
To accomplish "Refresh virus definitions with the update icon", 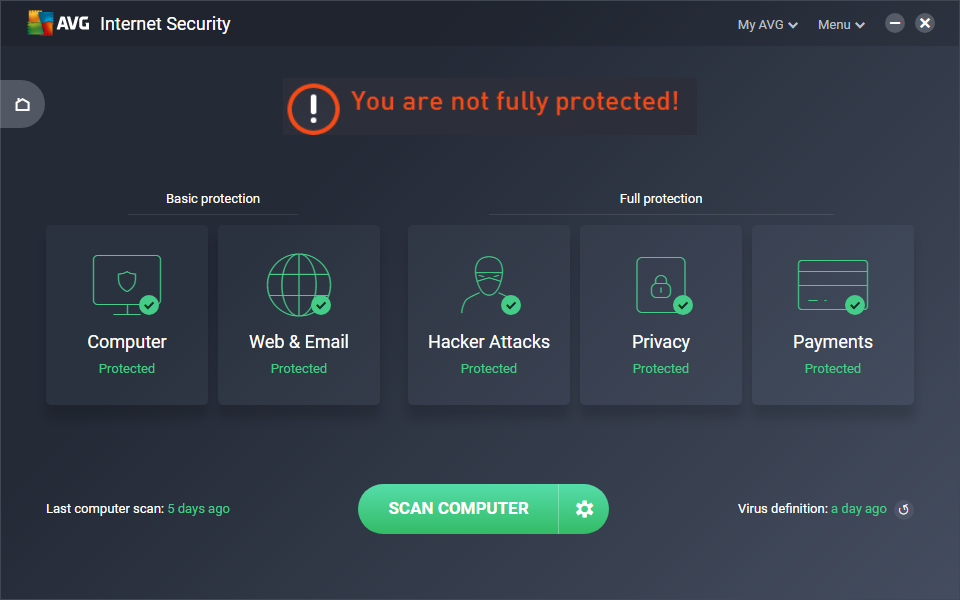I will click(903, 510).
